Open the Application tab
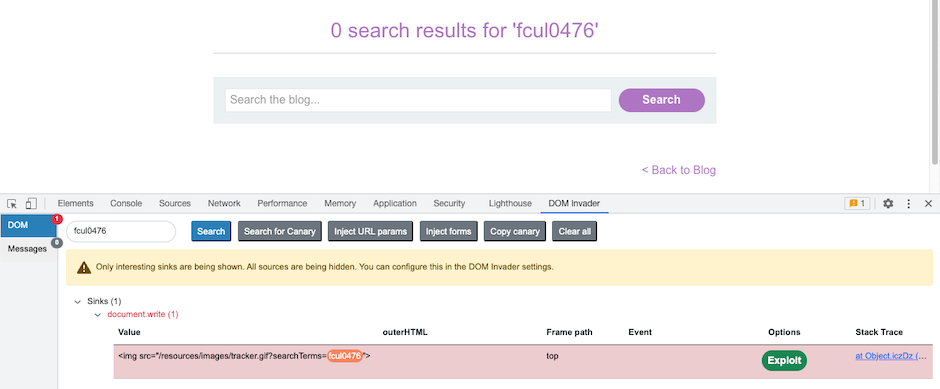The width and height of the screenshot is (940, 389). (394, 203)
